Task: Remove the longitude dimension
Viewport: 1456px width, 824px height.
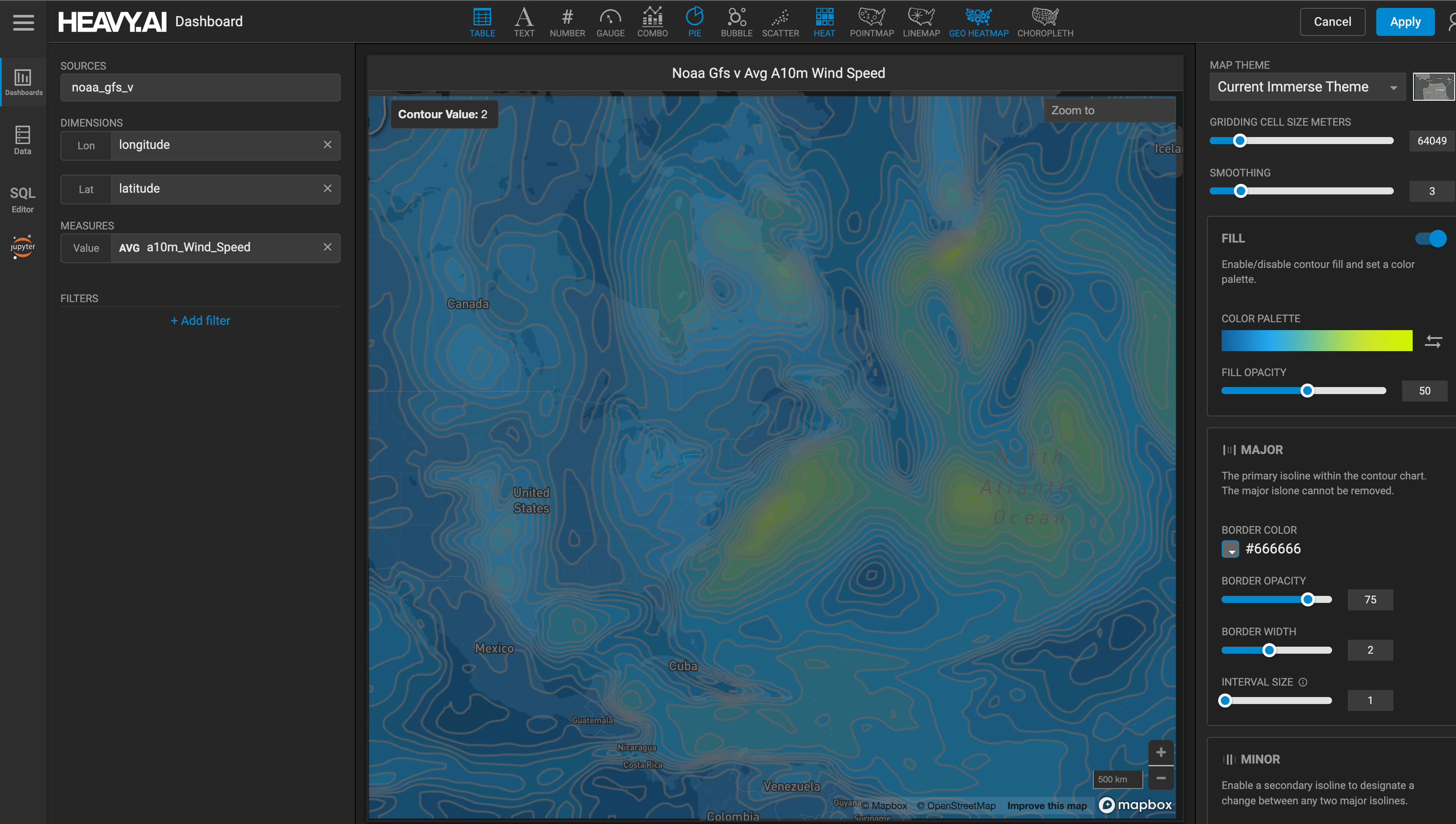Action: point(327,145)
